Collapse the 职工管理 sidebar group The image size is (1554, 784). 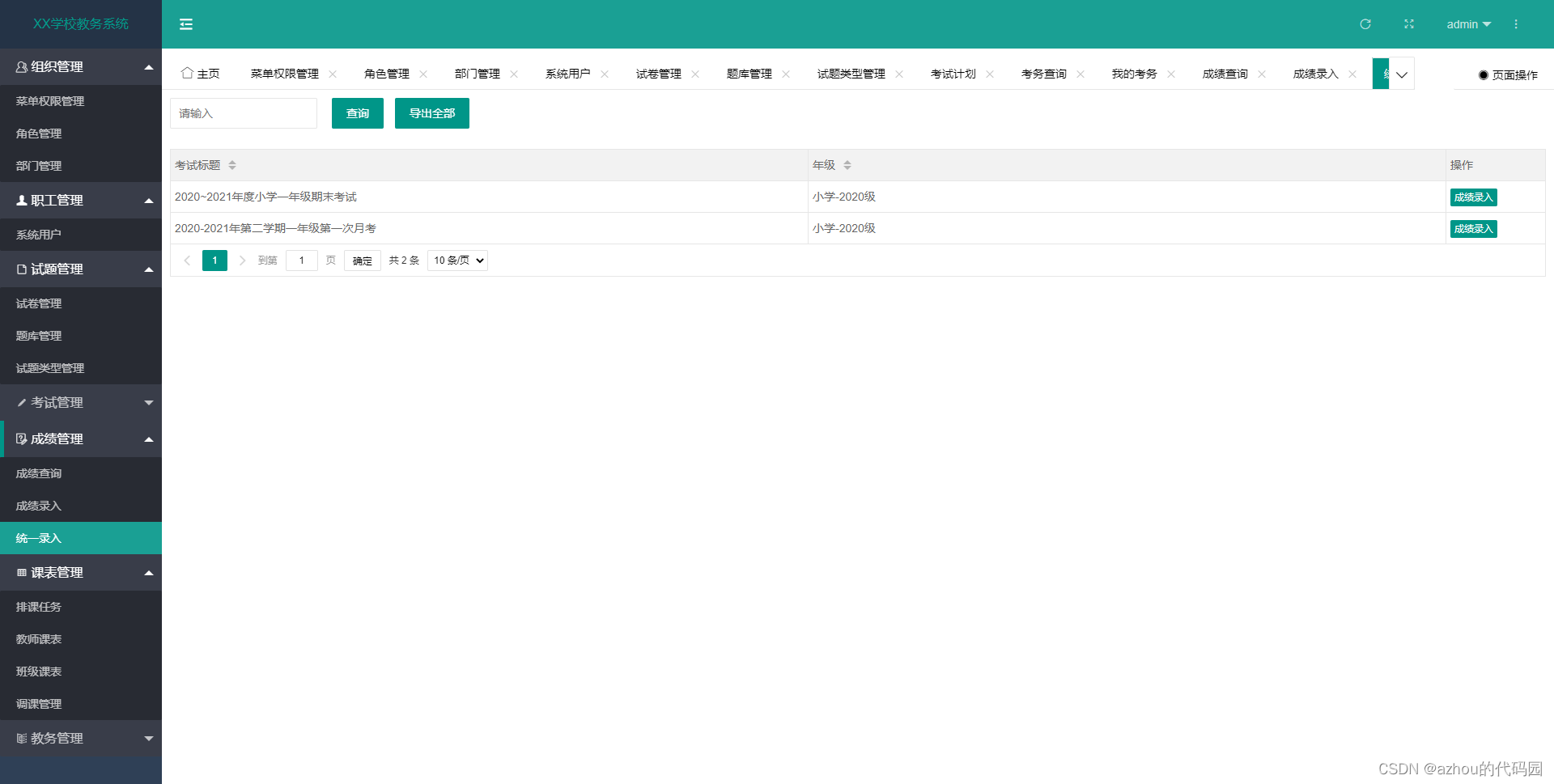point(81,200)
